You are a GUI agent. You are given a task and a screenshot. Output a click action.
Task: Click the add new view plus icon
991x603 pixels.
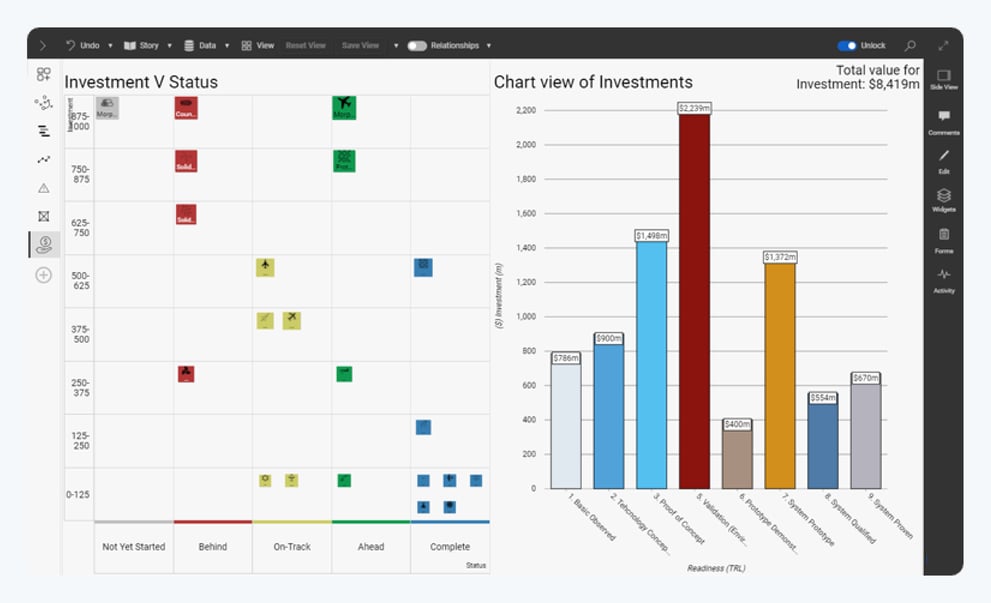[x=41, y=275]
